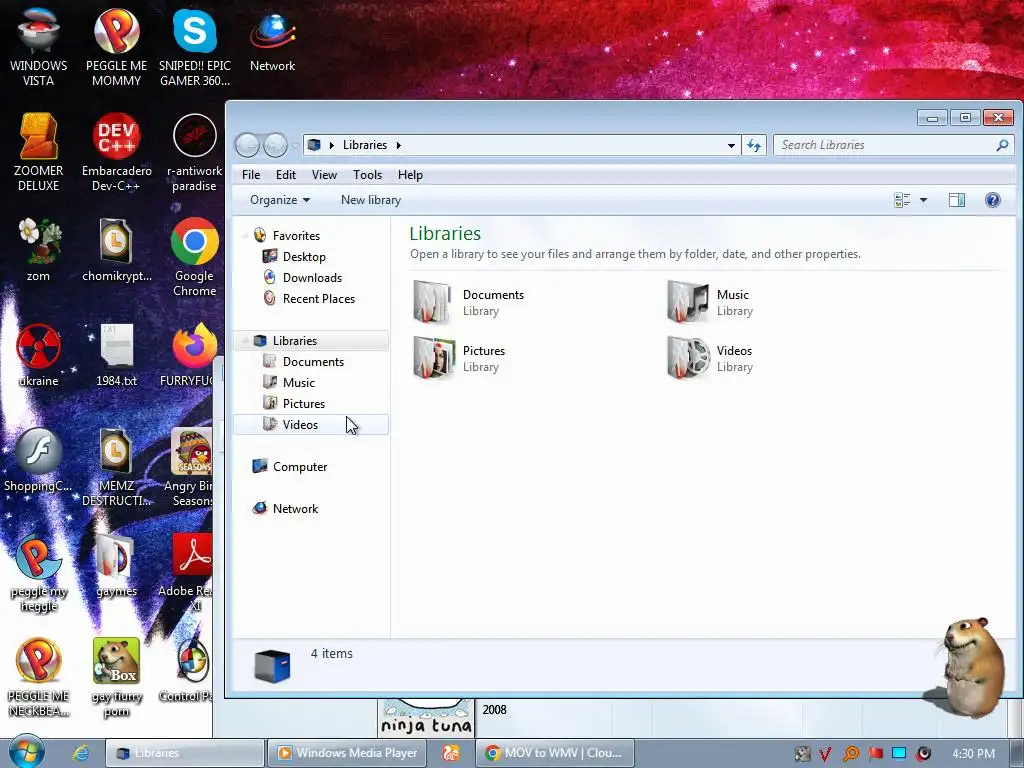Image resolution: width=1024 pixels, height=768 pixels.
Task: Switch to Windows Media Player taskbar button
Action: click(347, 753)
